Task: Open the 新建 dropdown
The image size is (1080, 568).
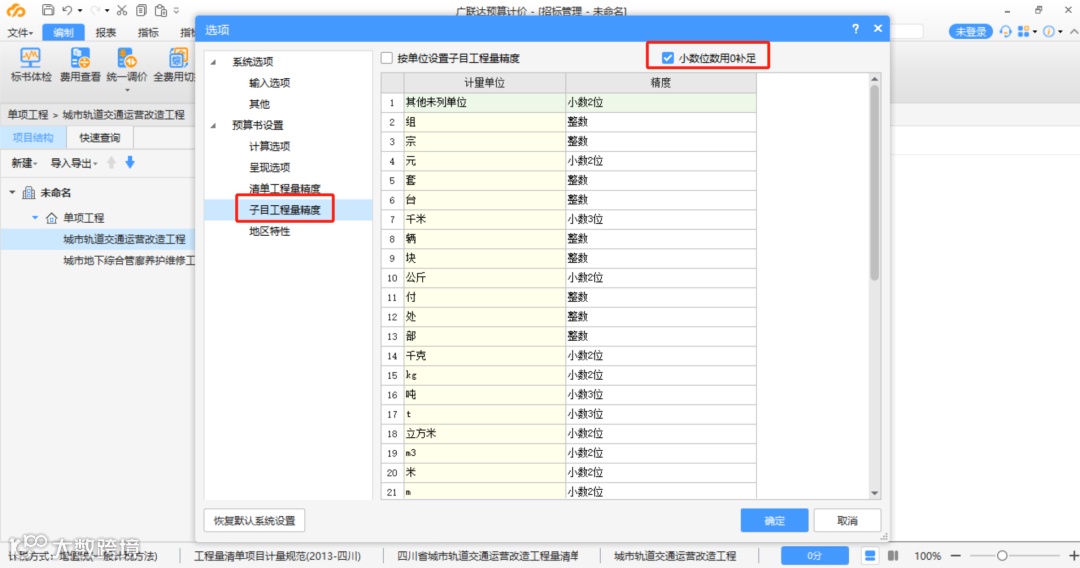Action: click(x=24, y=163)
